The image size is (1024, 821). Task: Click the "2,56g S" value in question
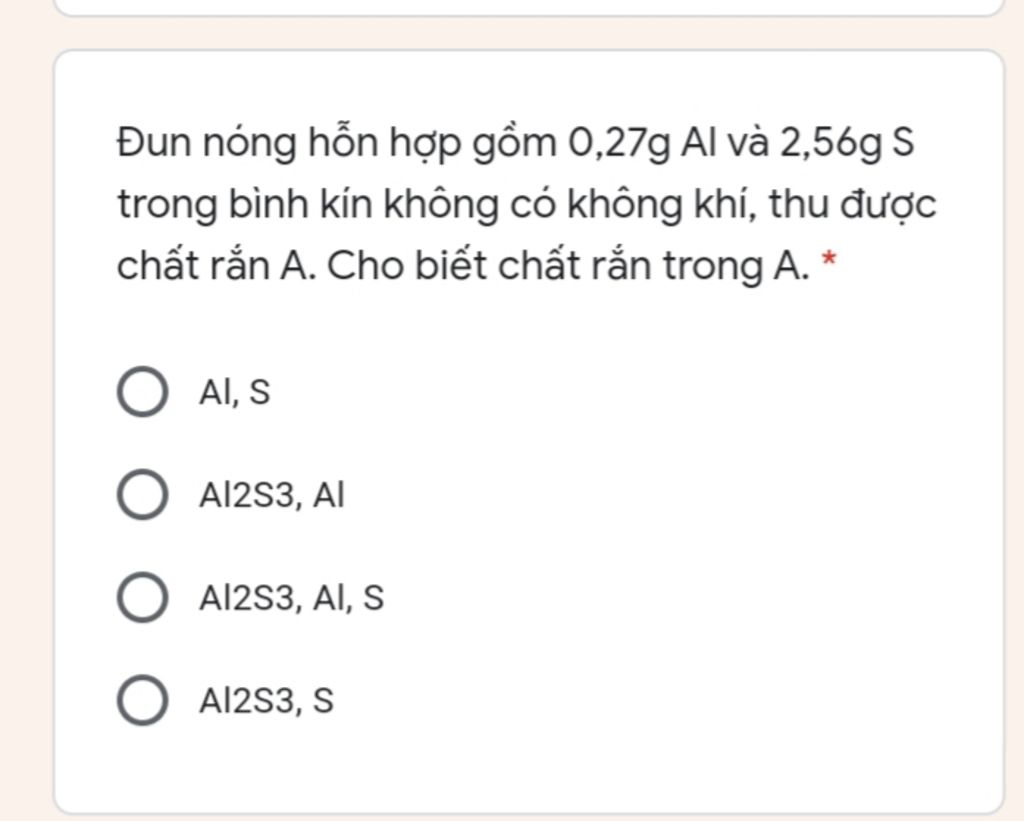tap(847, 142)
